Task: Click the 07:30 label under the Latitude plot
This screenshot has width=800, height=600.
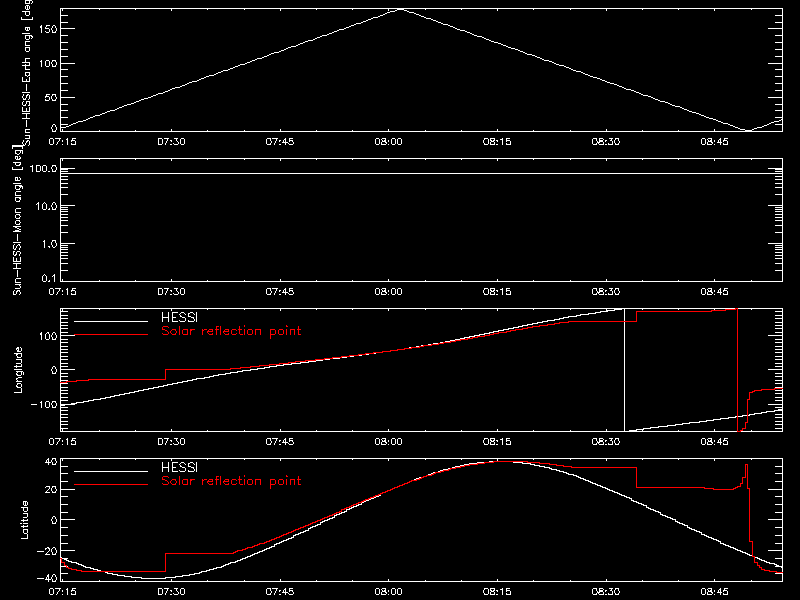Action: [x=171, y=592]
